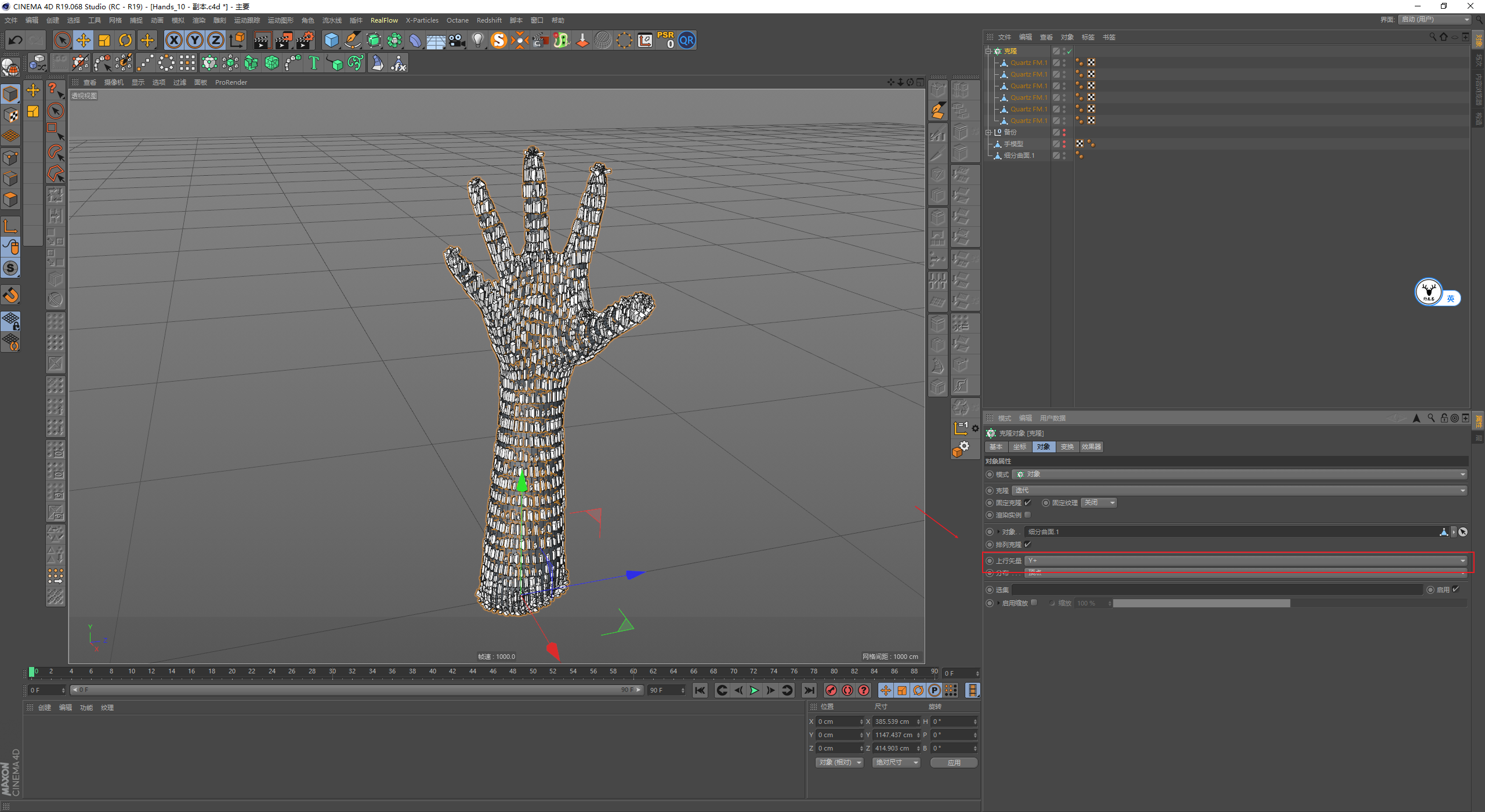Click the Light bulb object icon
The image size is (1485, 812).
point(477,41)
